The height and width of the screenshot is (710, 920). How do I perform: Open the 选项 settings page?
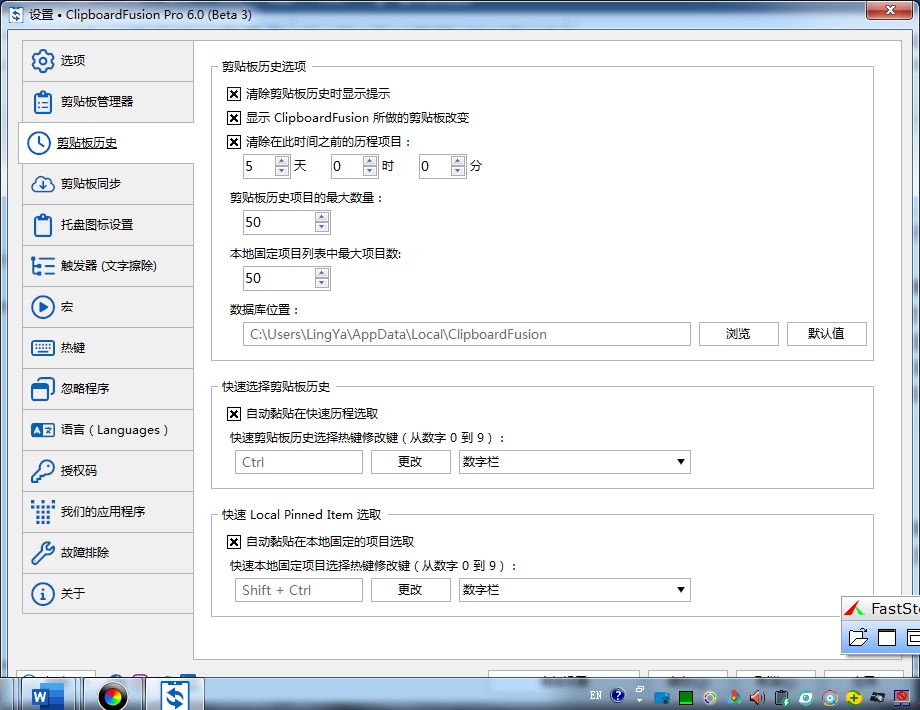(108, 60)
